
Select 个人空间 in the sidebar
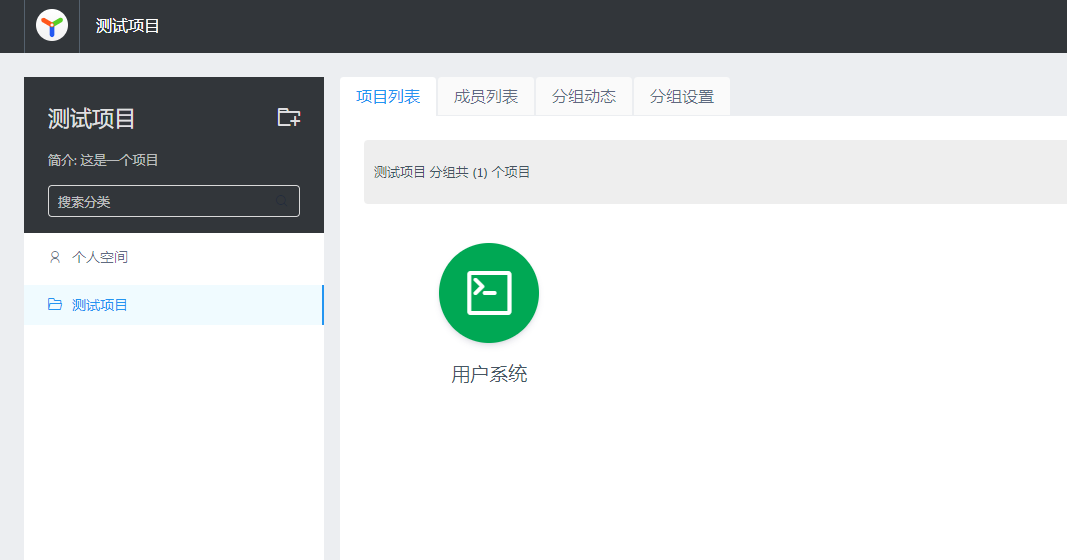[174, 257]
